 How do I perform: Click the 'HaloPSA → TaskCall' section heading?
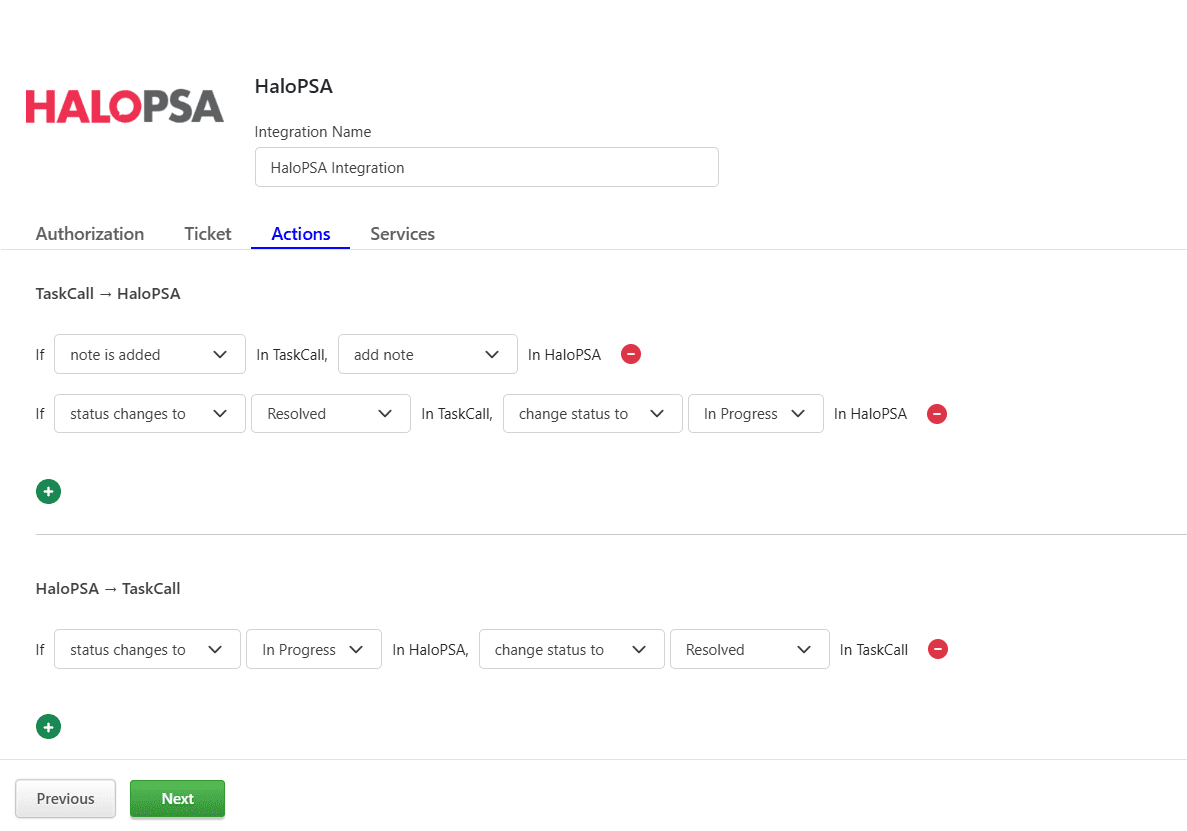[x=108, y=589]
